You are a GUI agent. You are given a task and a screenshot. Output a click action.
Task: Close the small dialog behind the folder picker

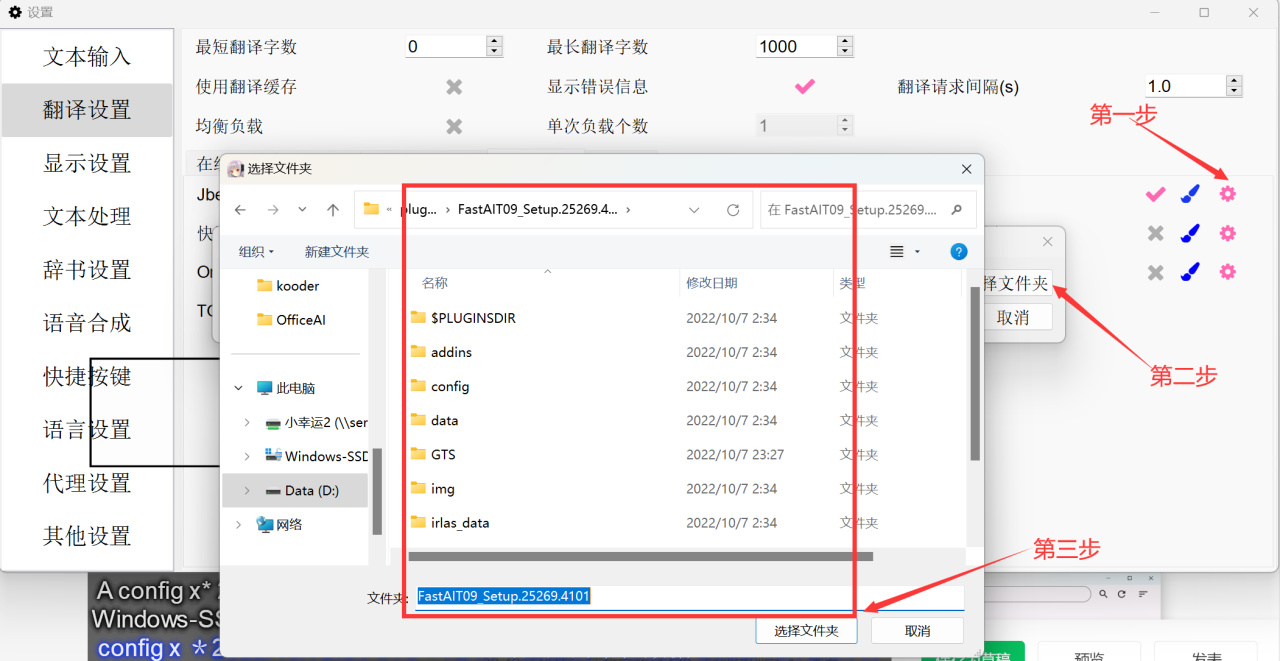click(1047, 242)
